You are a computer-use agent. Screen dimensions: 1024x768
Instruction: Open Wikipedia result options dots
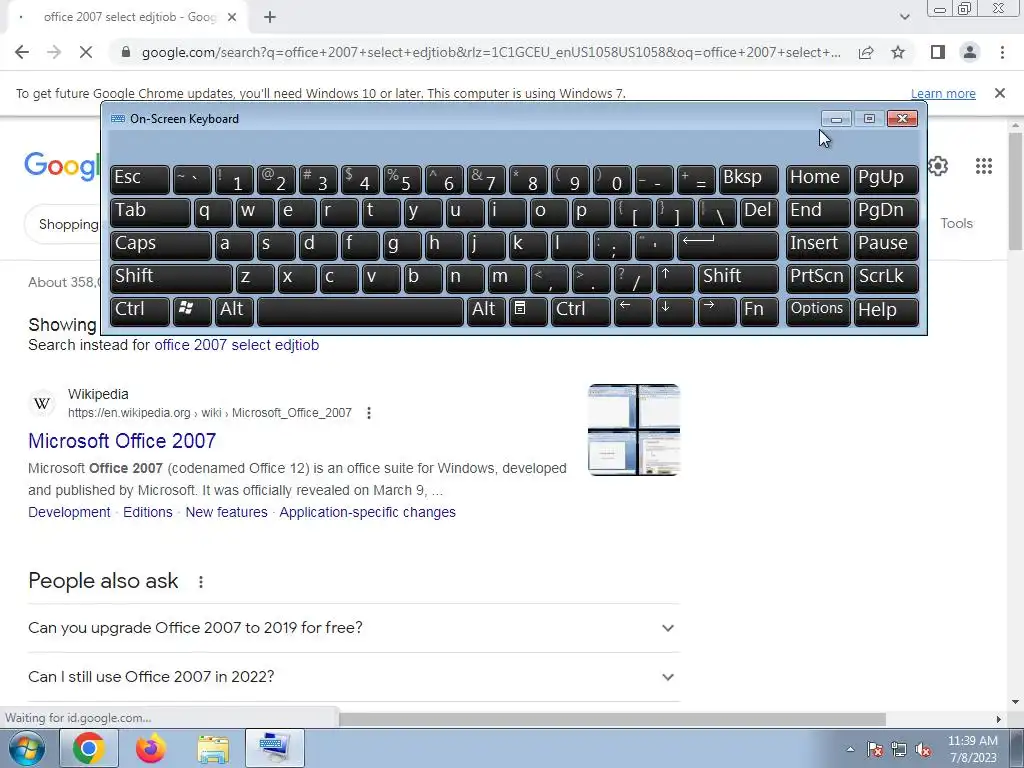point(369,413)
